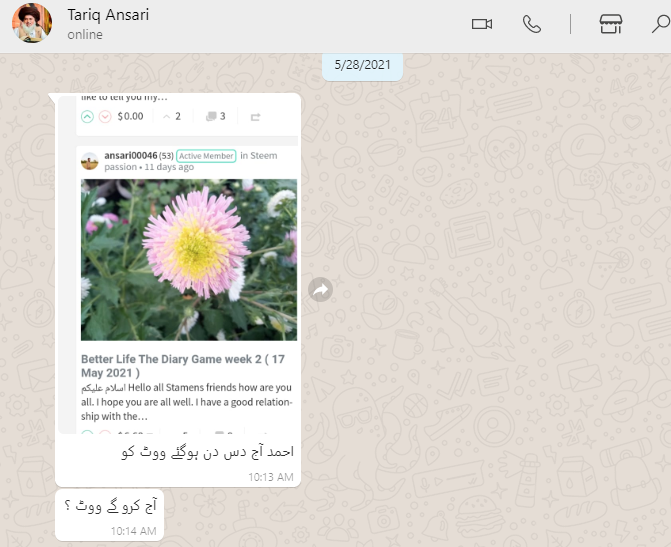The height and width of the screenshot is (547, 671).
Task: Click the green upvote arrow in screenshot
Action: coord(87,116)
